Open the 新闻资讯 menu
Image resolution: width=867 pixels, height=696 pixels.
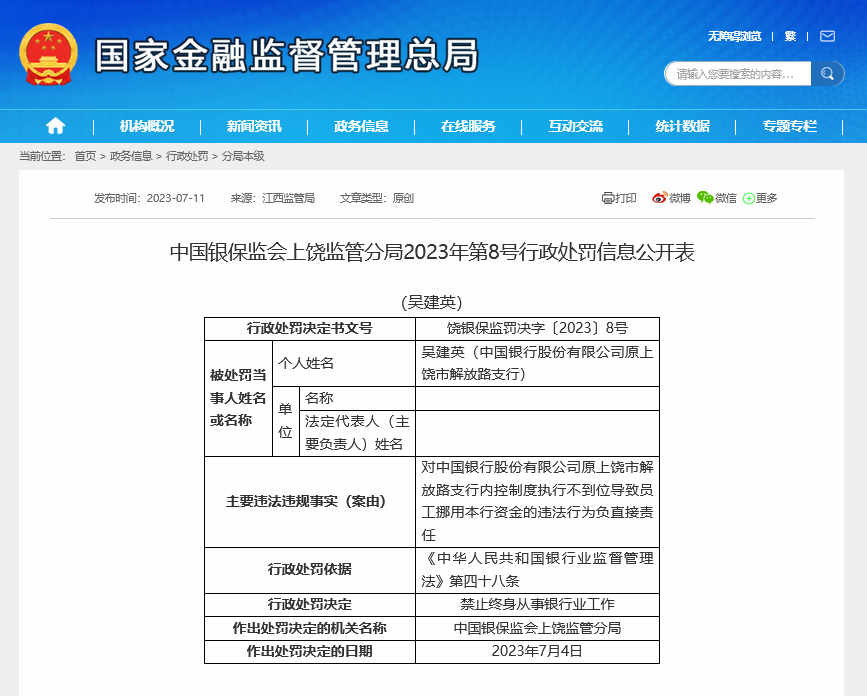tap(254, 127)
